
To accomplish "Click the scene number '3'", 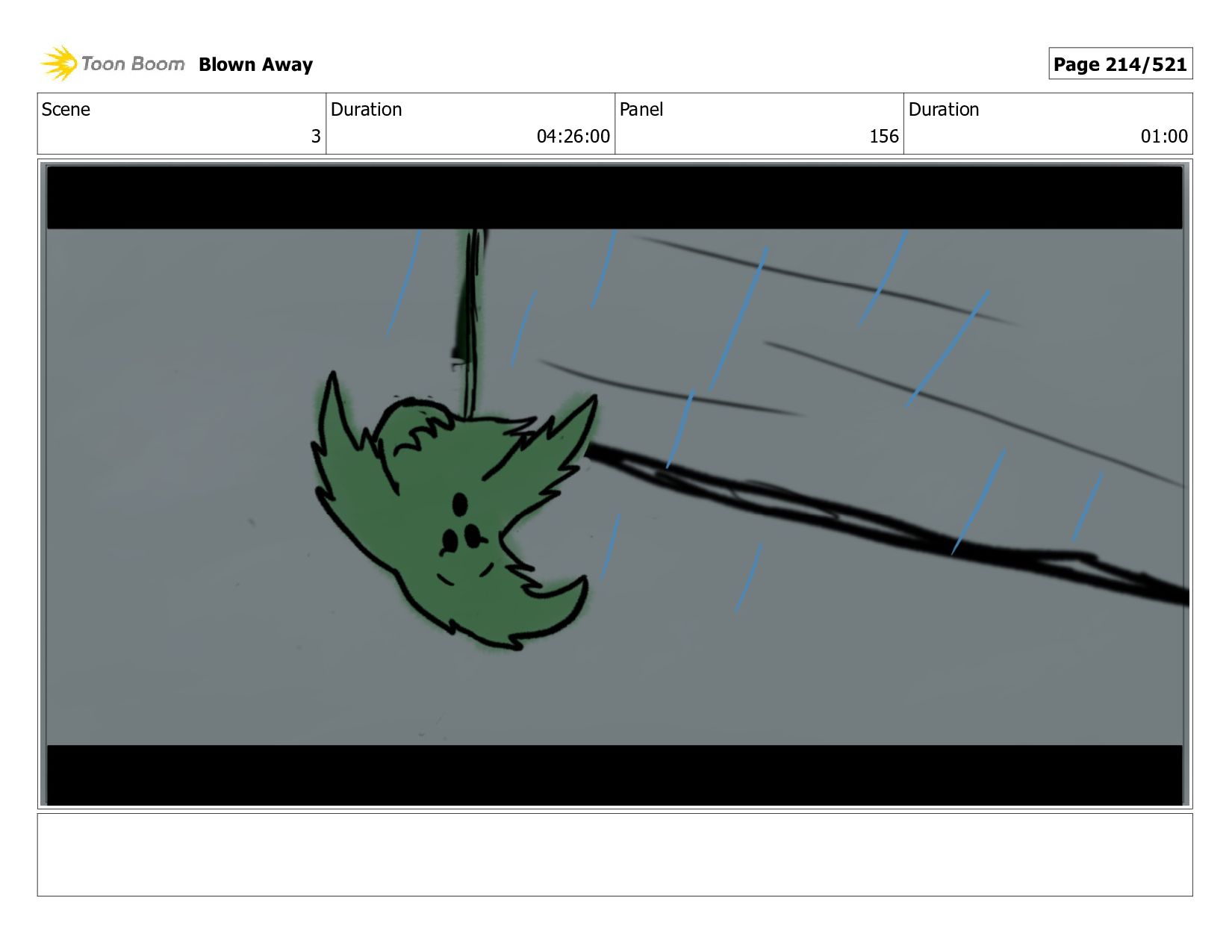I will tap(316, 136).
